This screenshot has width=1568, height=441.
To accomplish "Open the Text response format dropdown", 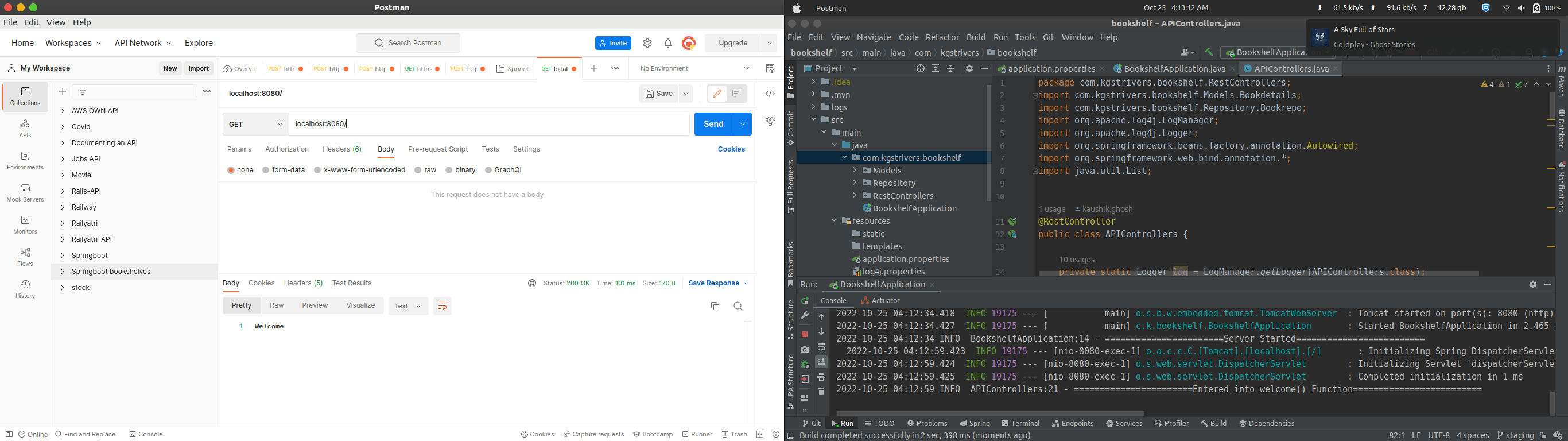I will [408, 306].
